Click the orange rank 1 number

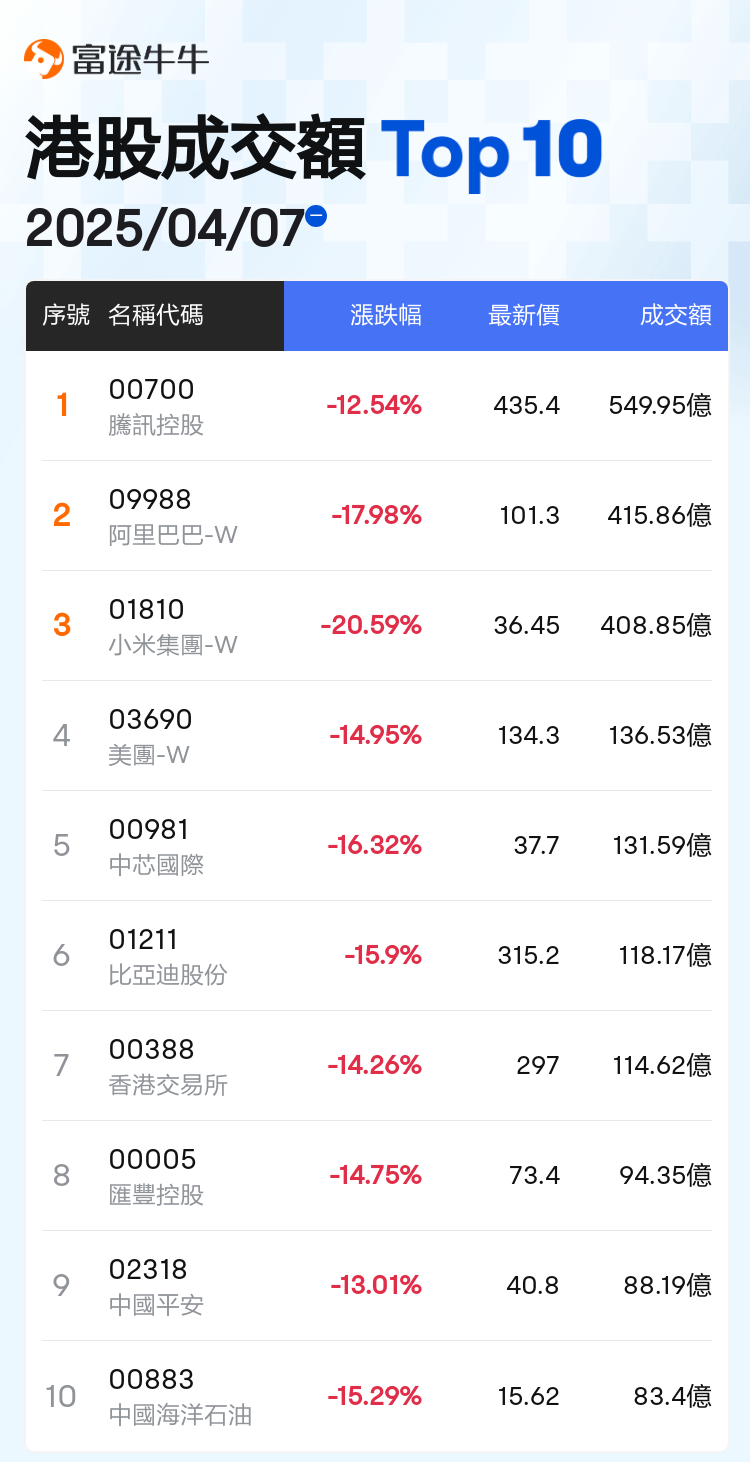[x=62, y=405]
